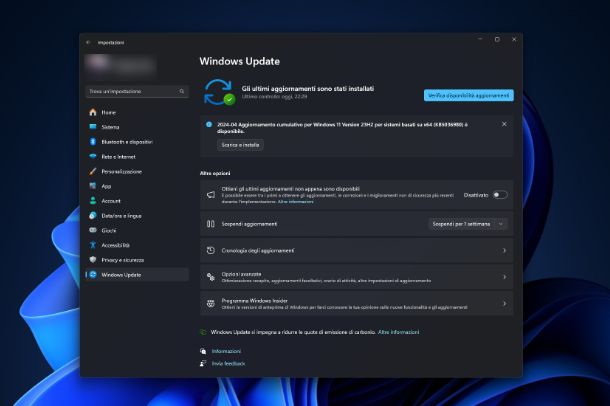
Task: Click the Giochi controller icon
Action: point(93,230)
